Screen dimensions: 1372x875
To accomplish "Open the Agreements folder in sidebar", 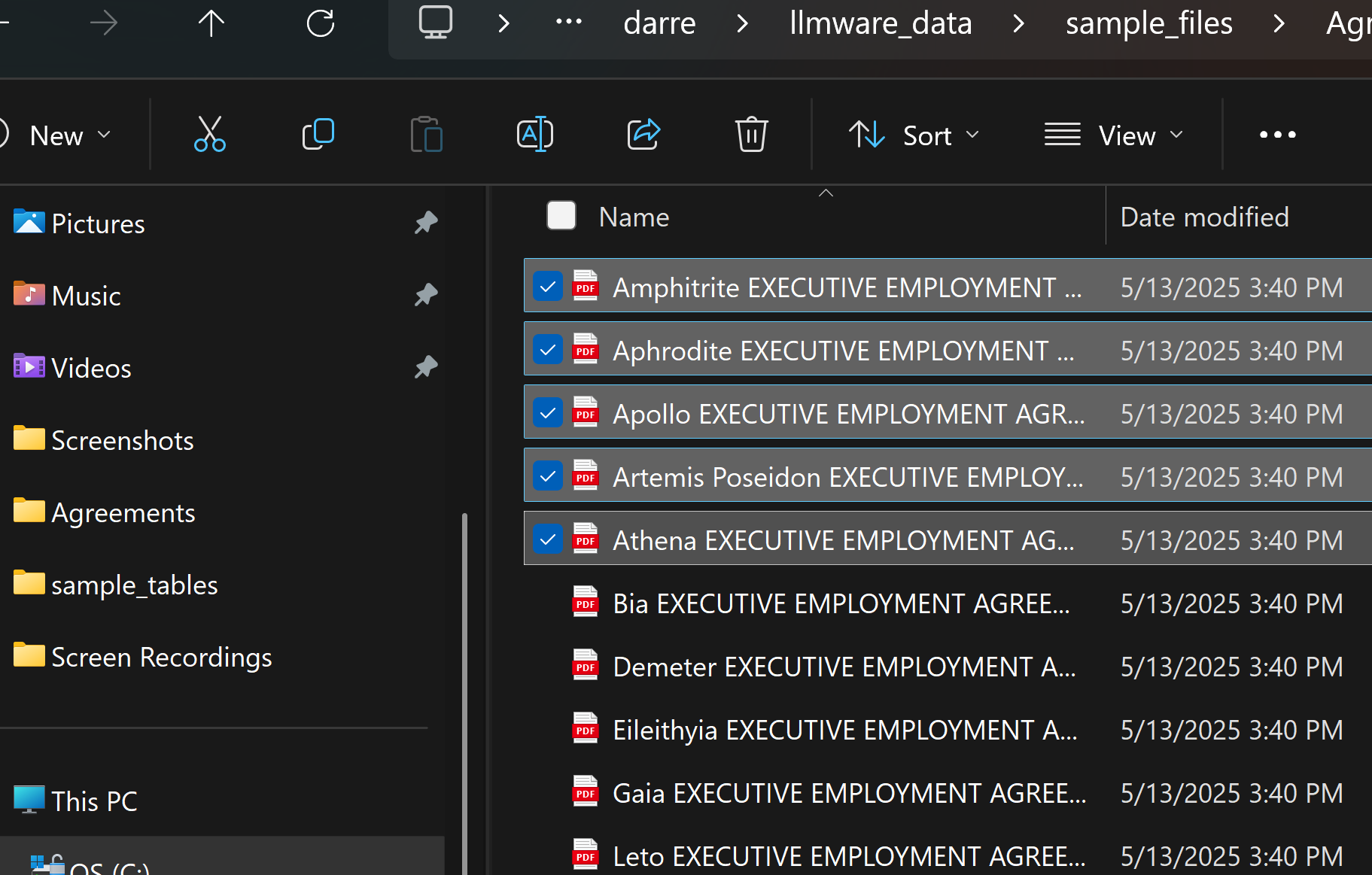I will [123, 512].
